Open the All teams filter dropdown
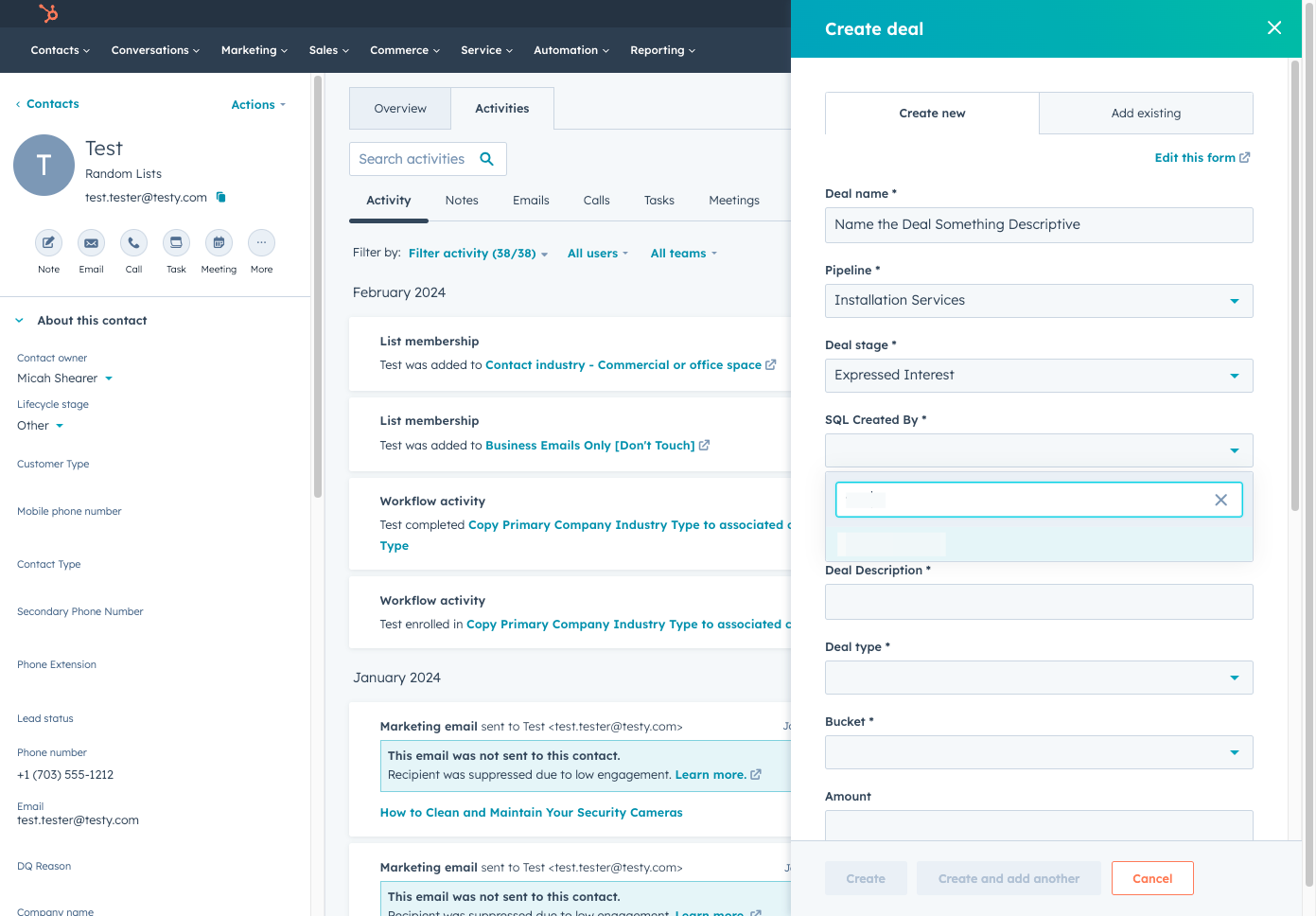Screen dimensions: 1316x916 [x=684, y=254]
